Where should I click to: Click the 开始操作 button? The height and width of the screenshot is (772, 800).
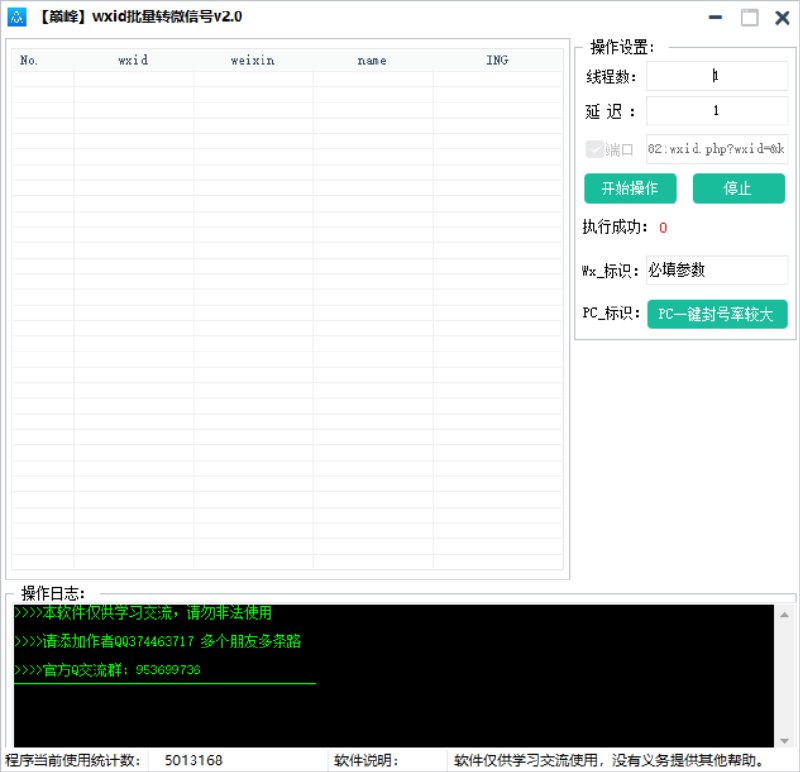[629, 188]
